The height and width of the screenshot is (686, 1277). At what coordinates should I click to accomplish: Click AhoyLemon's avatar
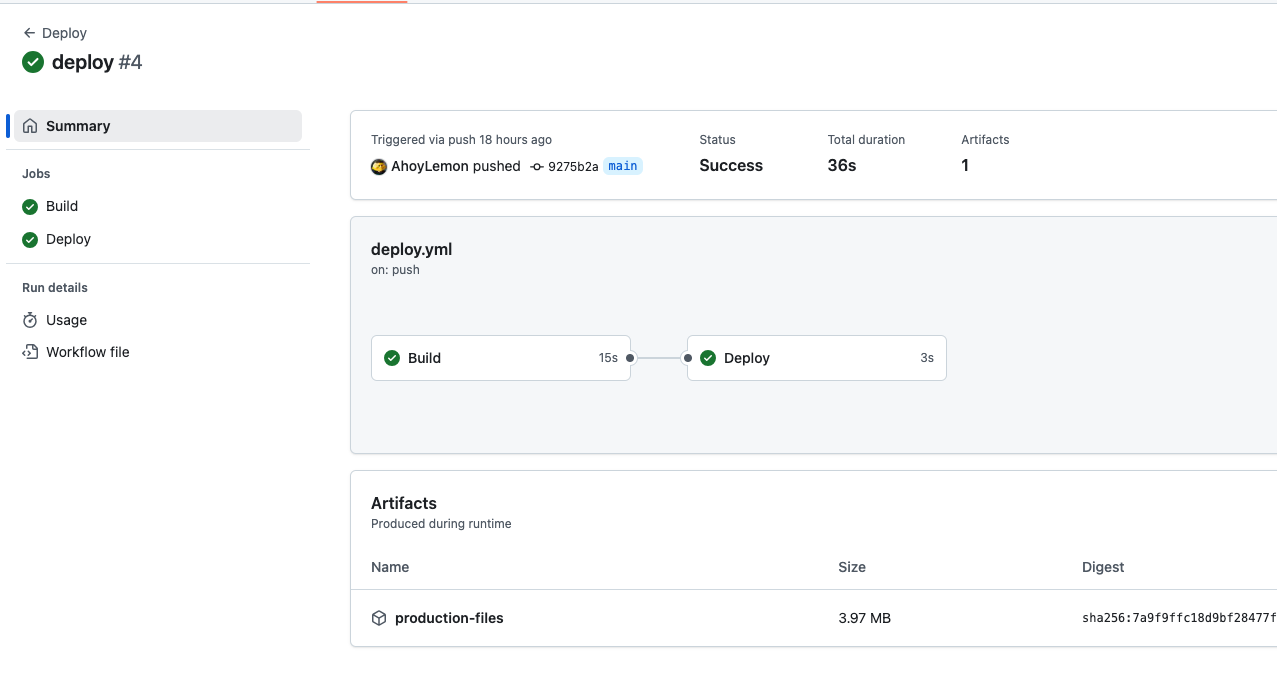tap(378, 166)
